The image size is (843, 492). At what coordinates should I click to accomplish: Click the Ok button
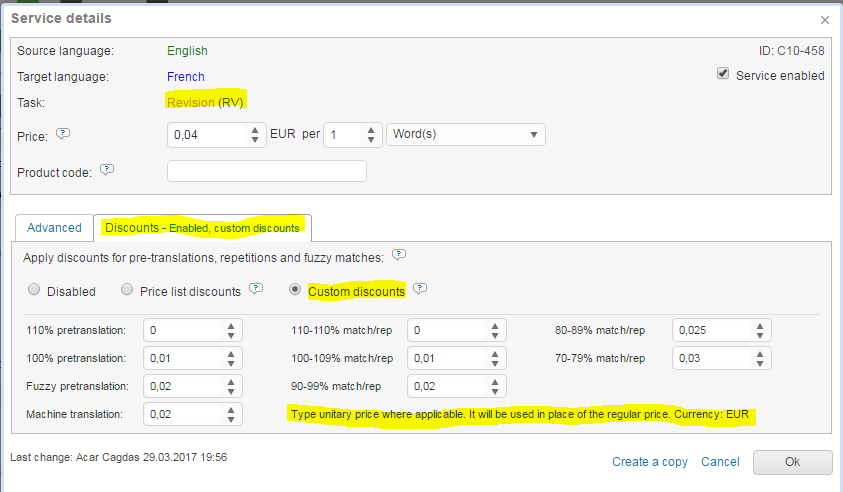tap(792, 462)
